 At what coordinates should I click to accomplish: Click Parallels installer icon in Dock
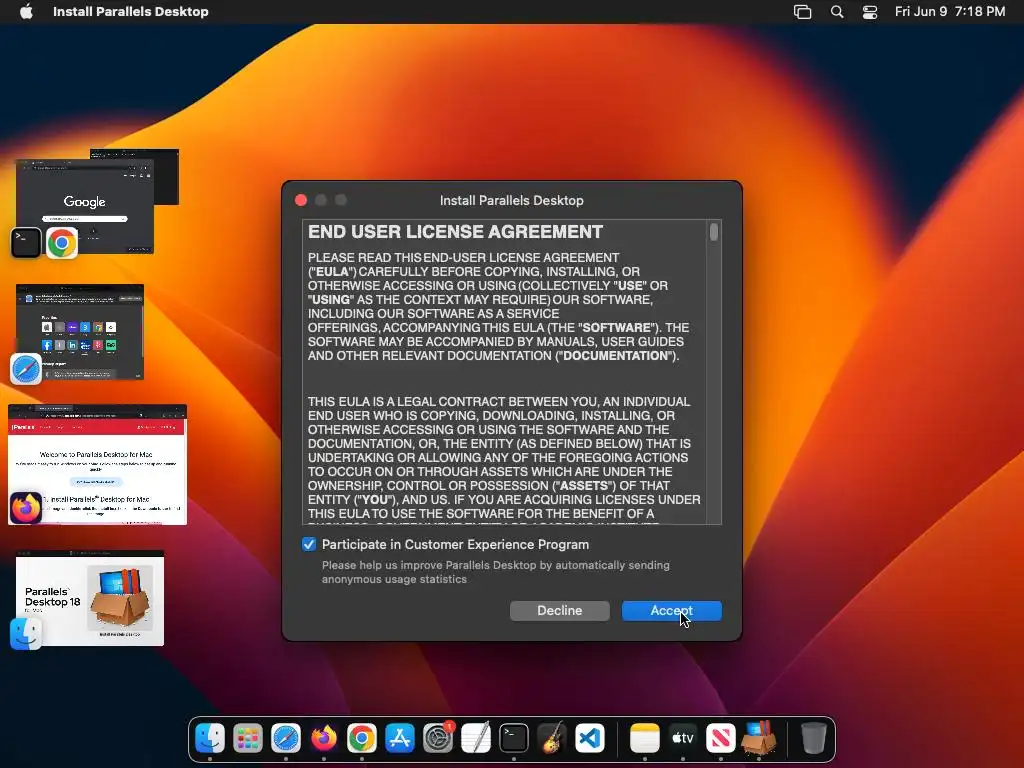(x=759, y=738)
